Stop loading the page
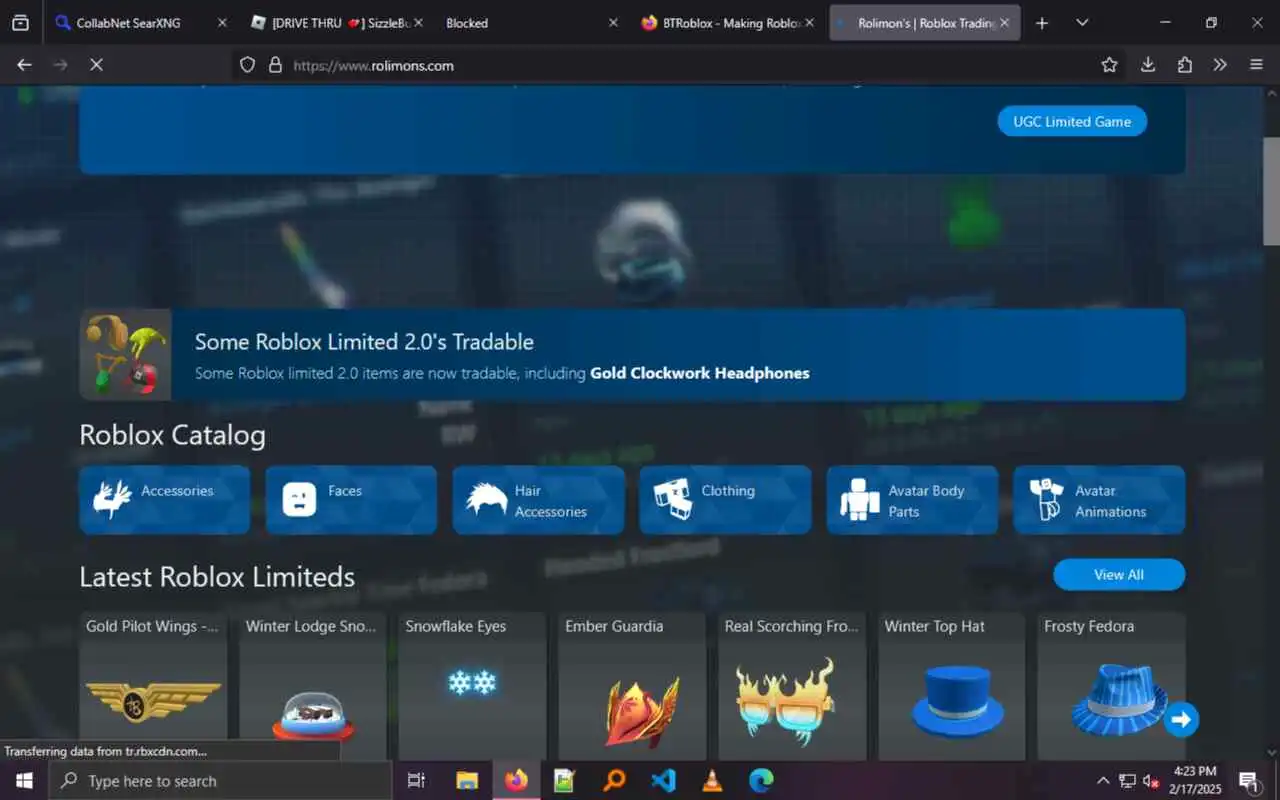The height and width of the screenshot is (800, 1280). click(96, 65)
